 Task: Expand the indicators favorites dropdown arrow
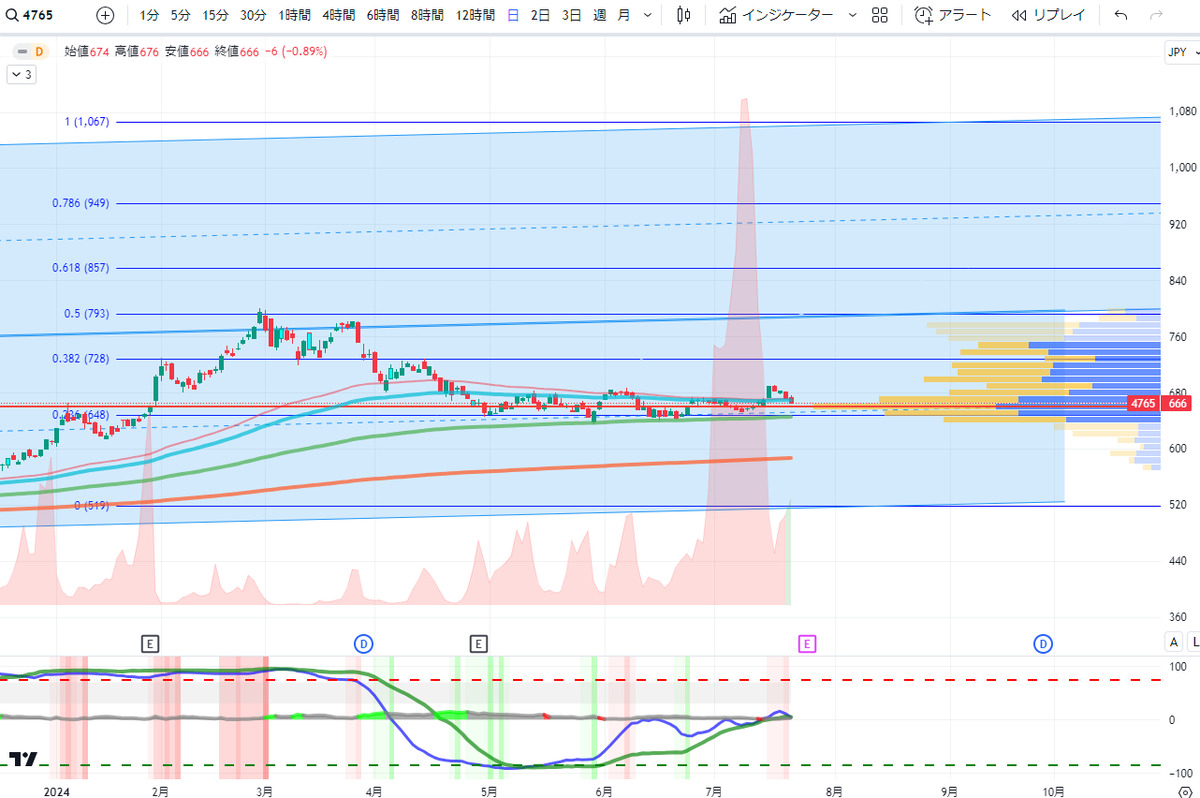(851, 15)
